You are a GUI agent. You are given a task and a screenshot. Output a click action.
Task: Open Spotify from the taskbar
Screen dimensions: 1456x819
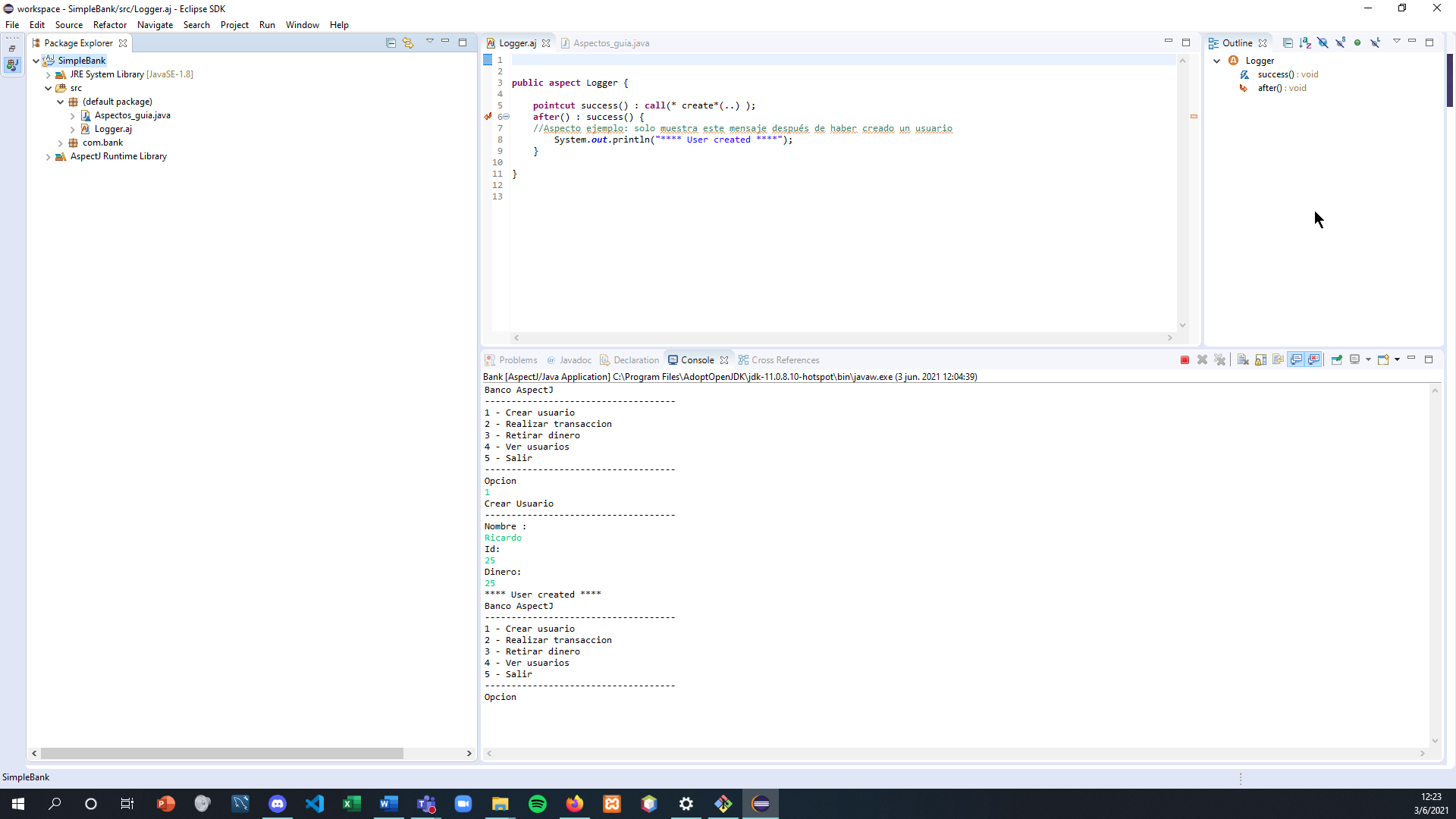click(x=538, y=803)
